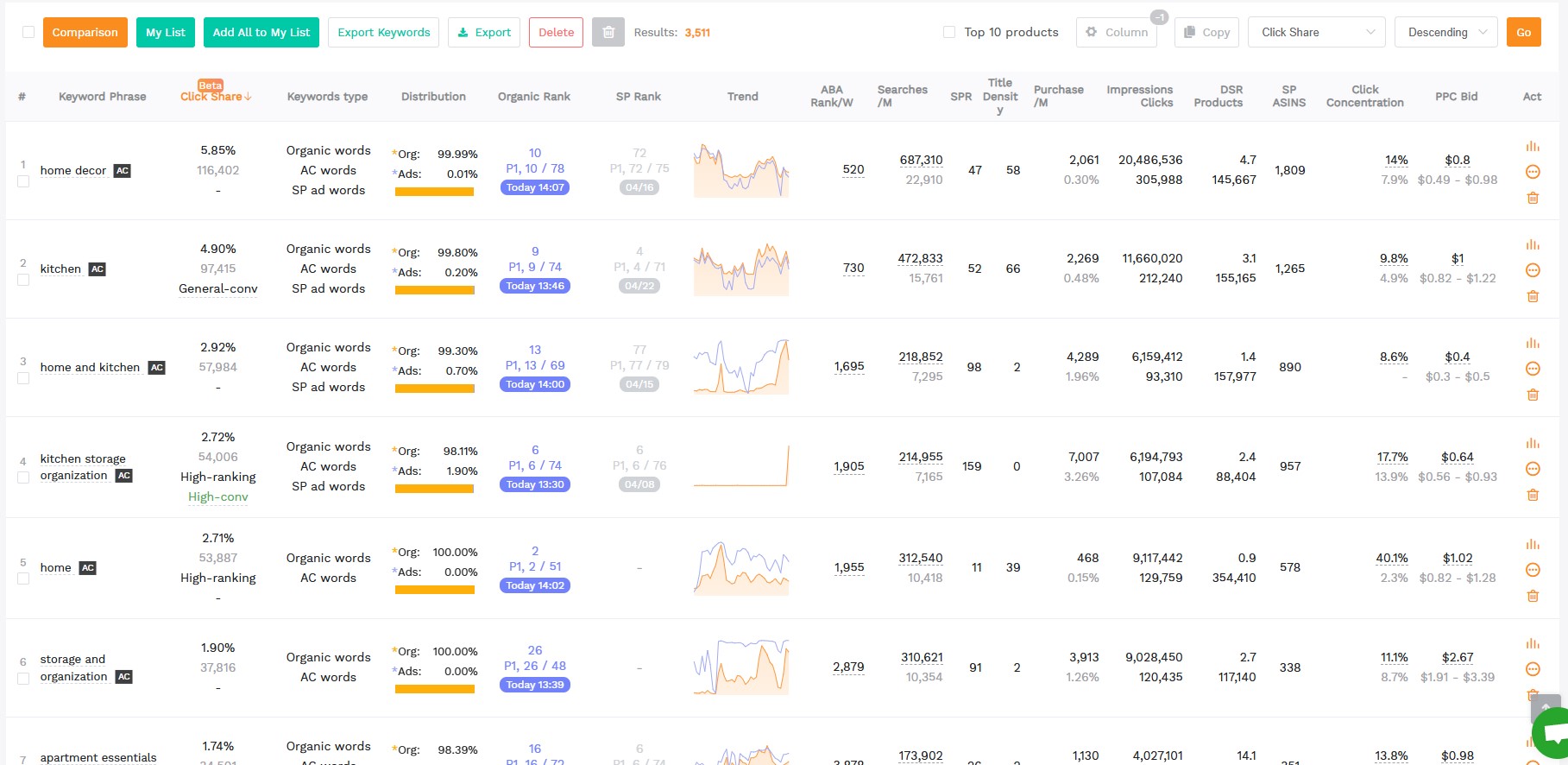Click AC badge next to kitchen keyword

point(98,269)
